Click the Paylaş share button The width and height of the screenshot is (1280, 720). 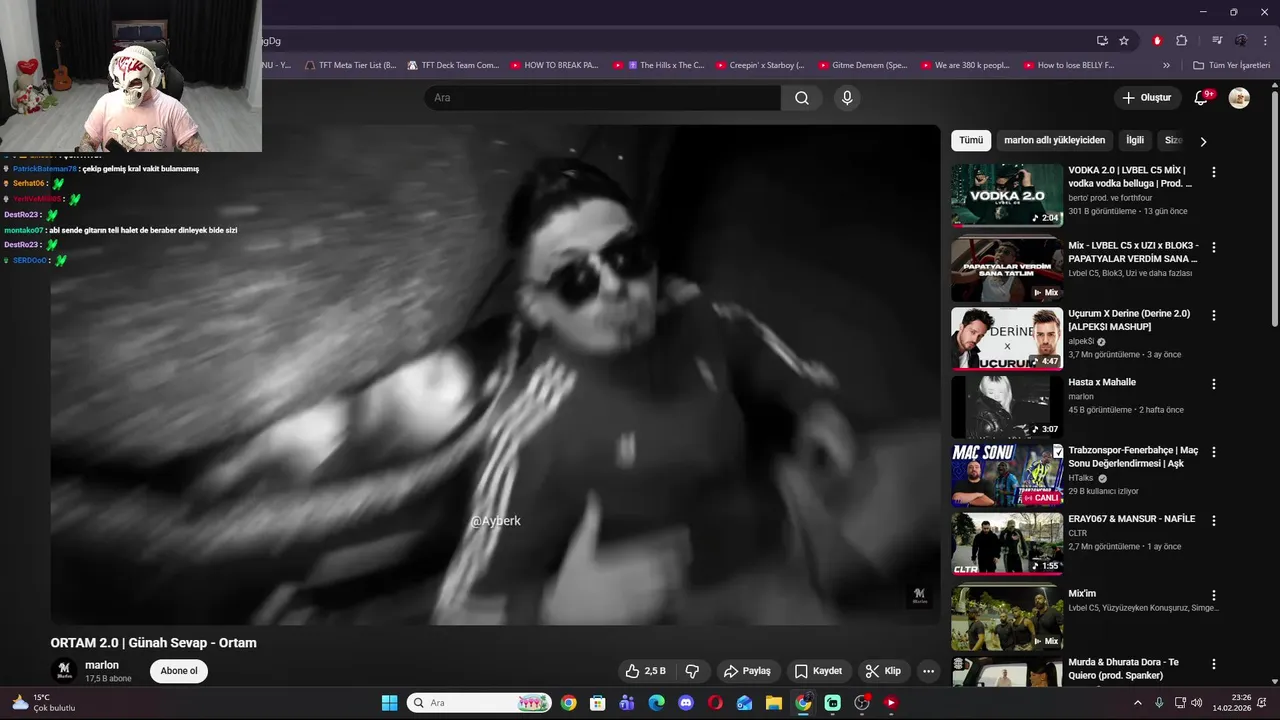pos(747,671)
